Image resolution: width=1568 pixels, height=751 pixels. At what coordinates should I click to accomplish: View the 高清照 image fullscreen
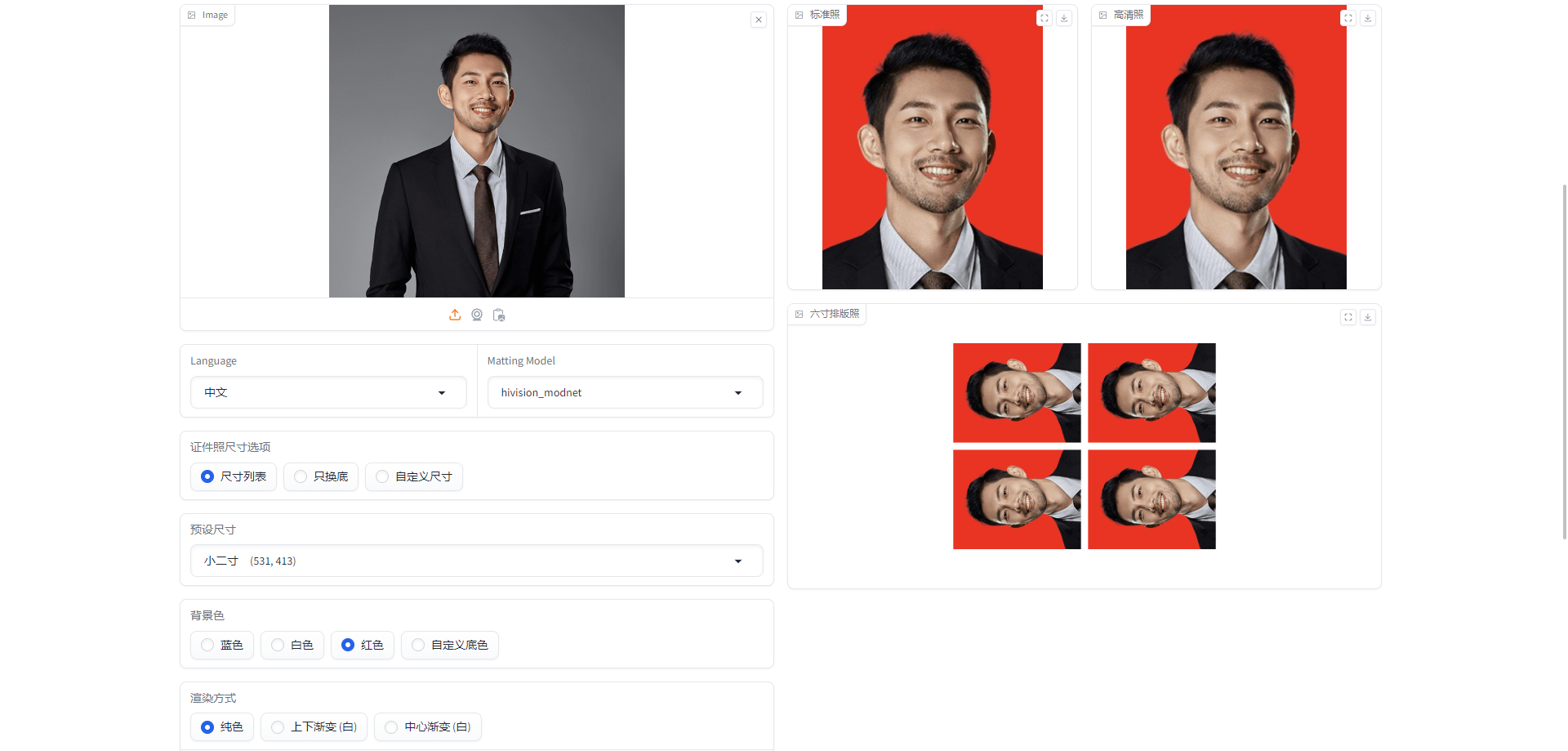(x=1348, y=18)
